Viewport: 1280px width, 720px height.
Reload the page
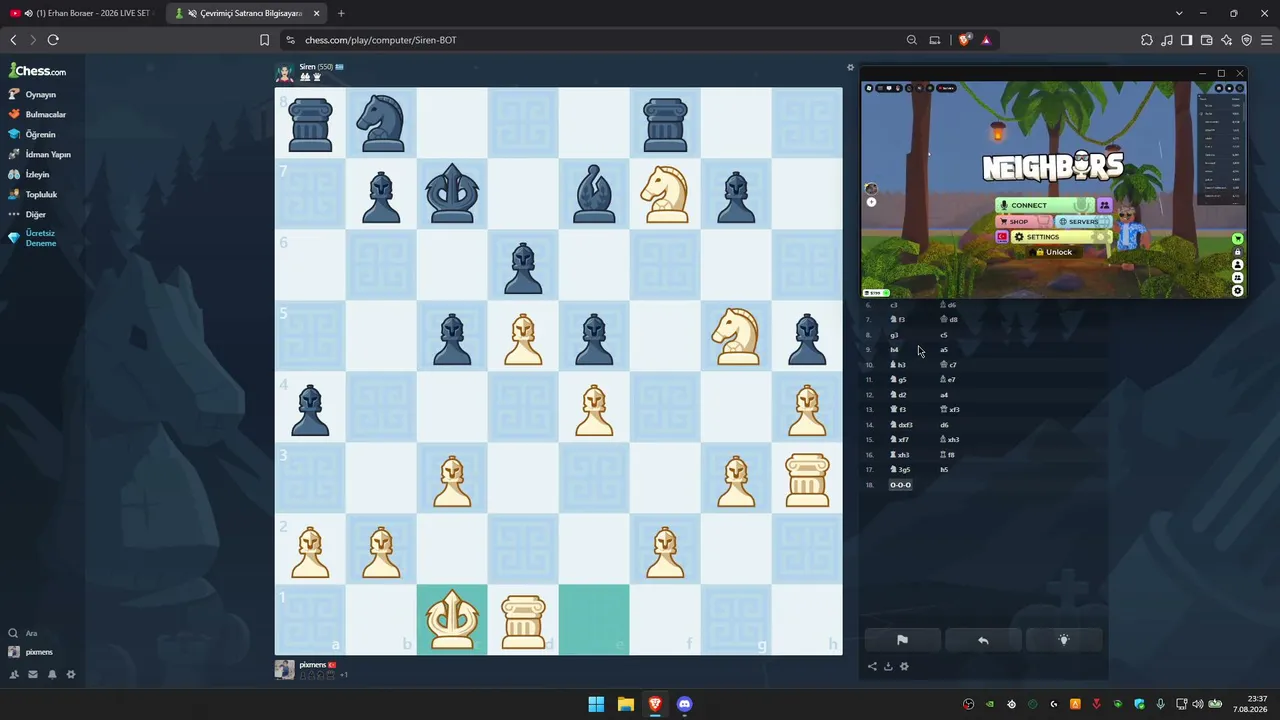click(x=53, y=40)
